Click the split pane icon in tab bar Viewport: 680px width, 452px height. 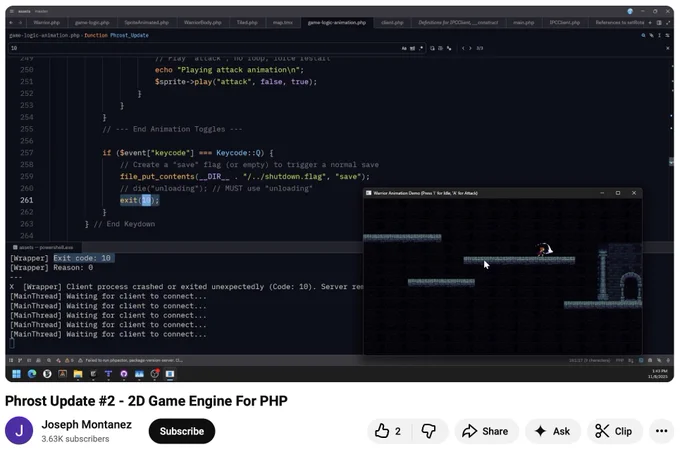click(659, 23)
